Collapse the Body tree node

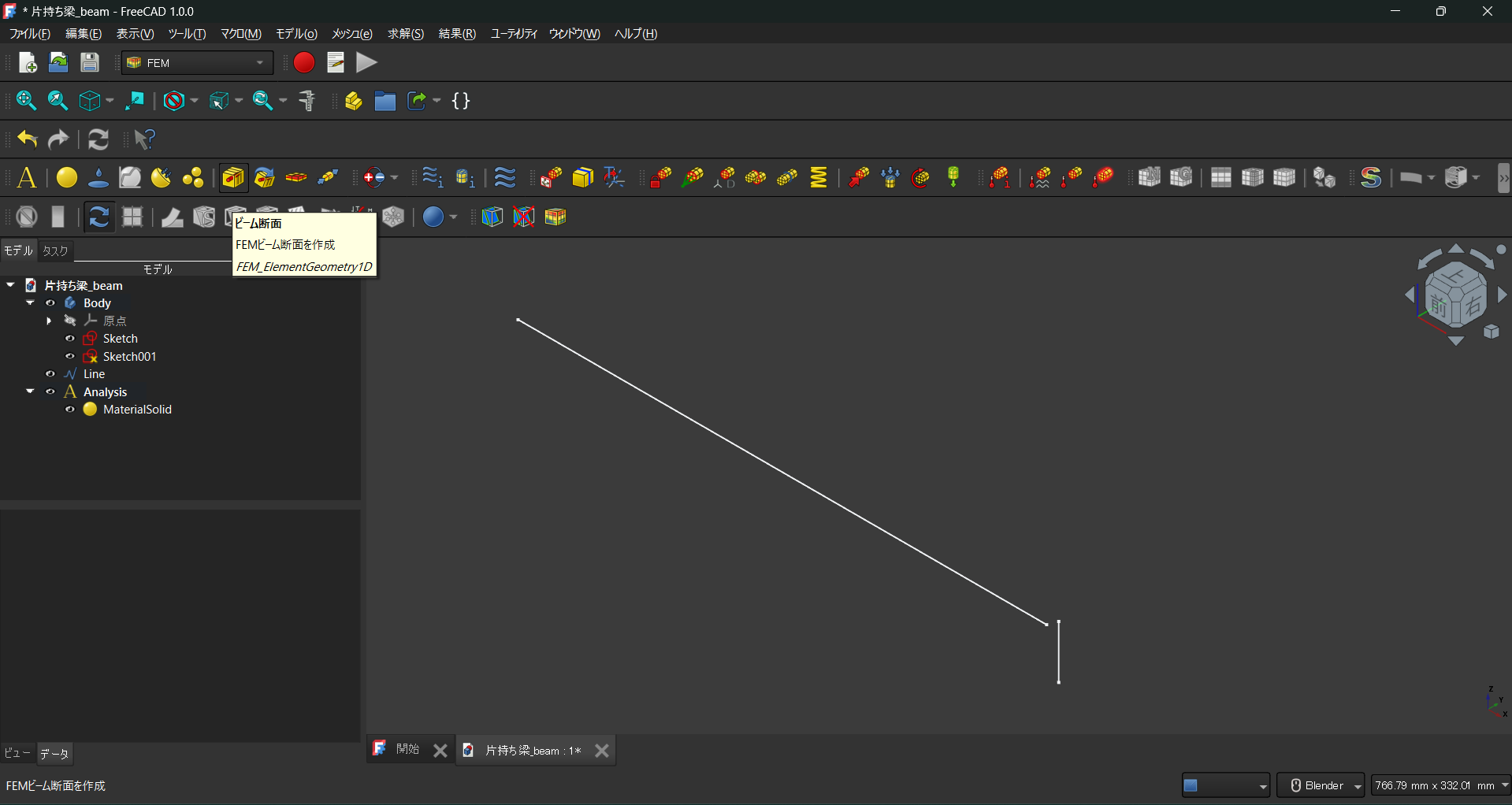coord(30,303)
